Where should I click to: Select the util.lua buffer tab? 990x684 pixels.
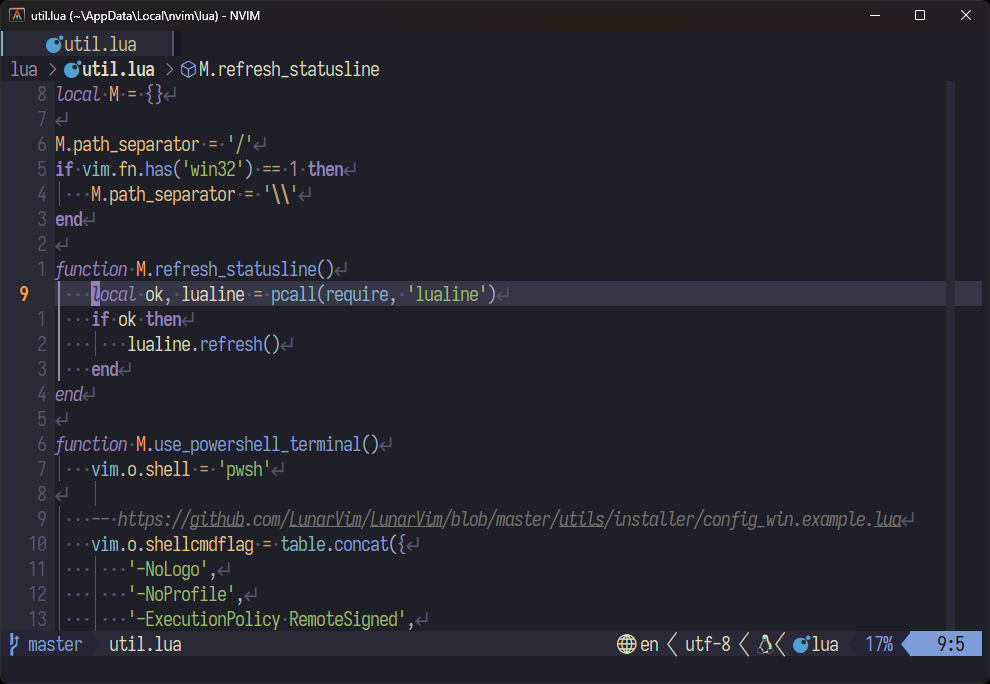point(99,44)
